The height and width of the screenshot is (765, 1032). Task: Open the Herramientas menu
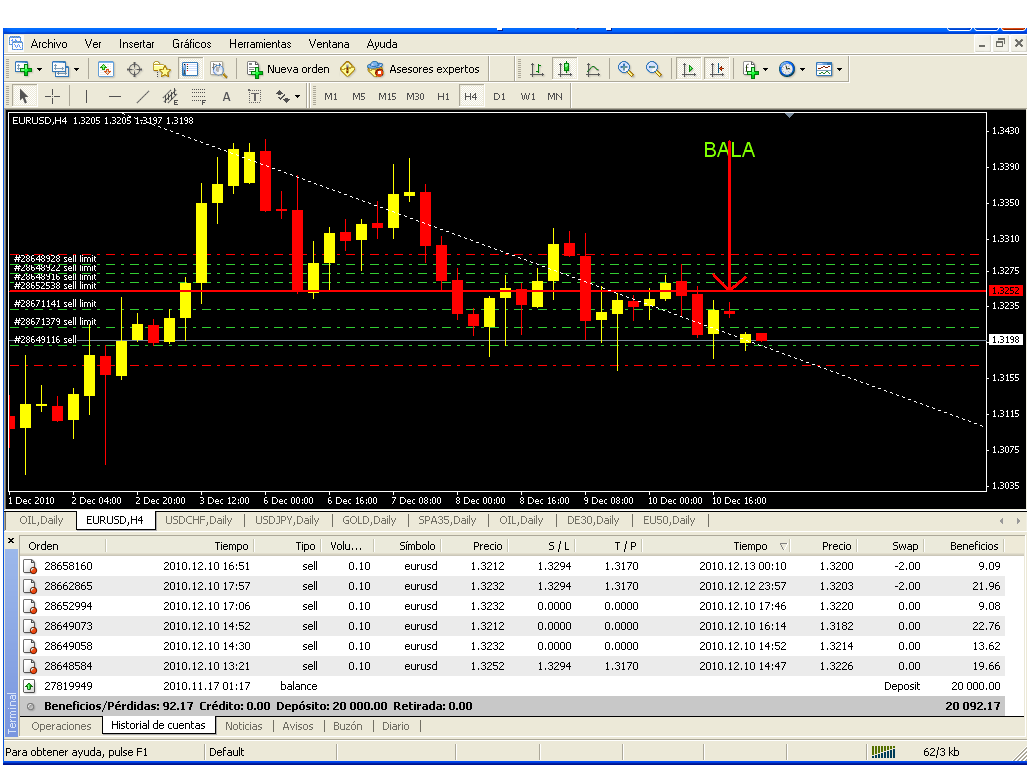260,44
